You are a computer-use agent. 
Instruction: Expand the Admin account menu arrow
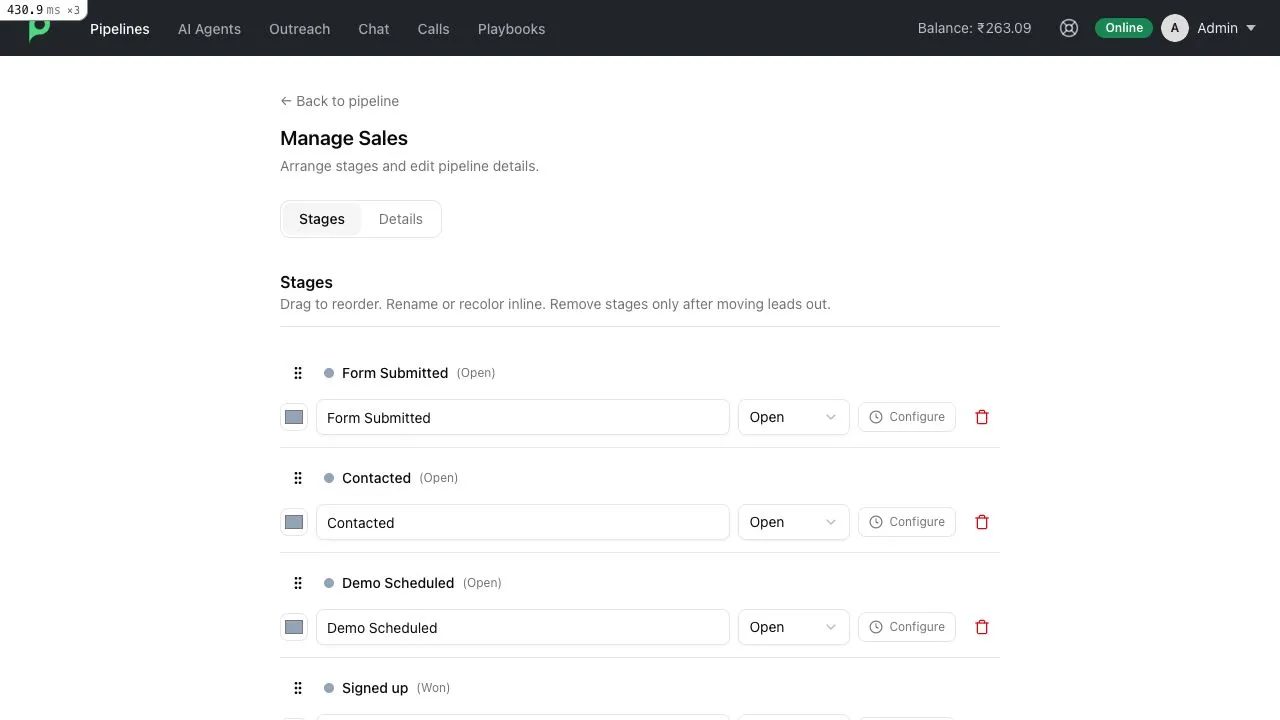click(x=1251, y=28)
